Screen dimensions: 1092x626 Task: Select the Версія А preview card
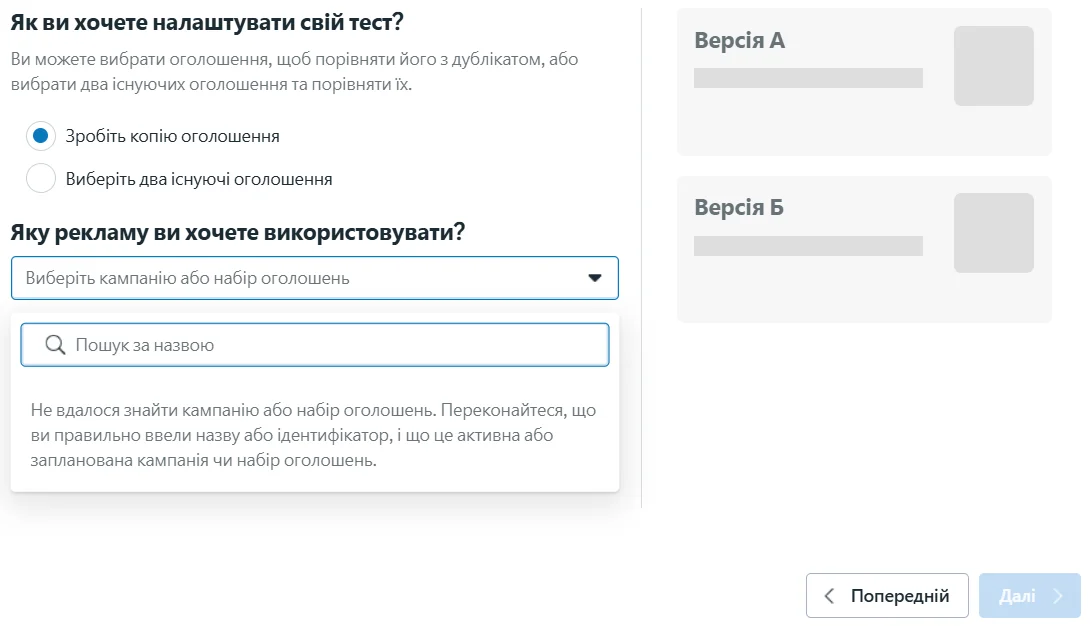click(862, 80)
